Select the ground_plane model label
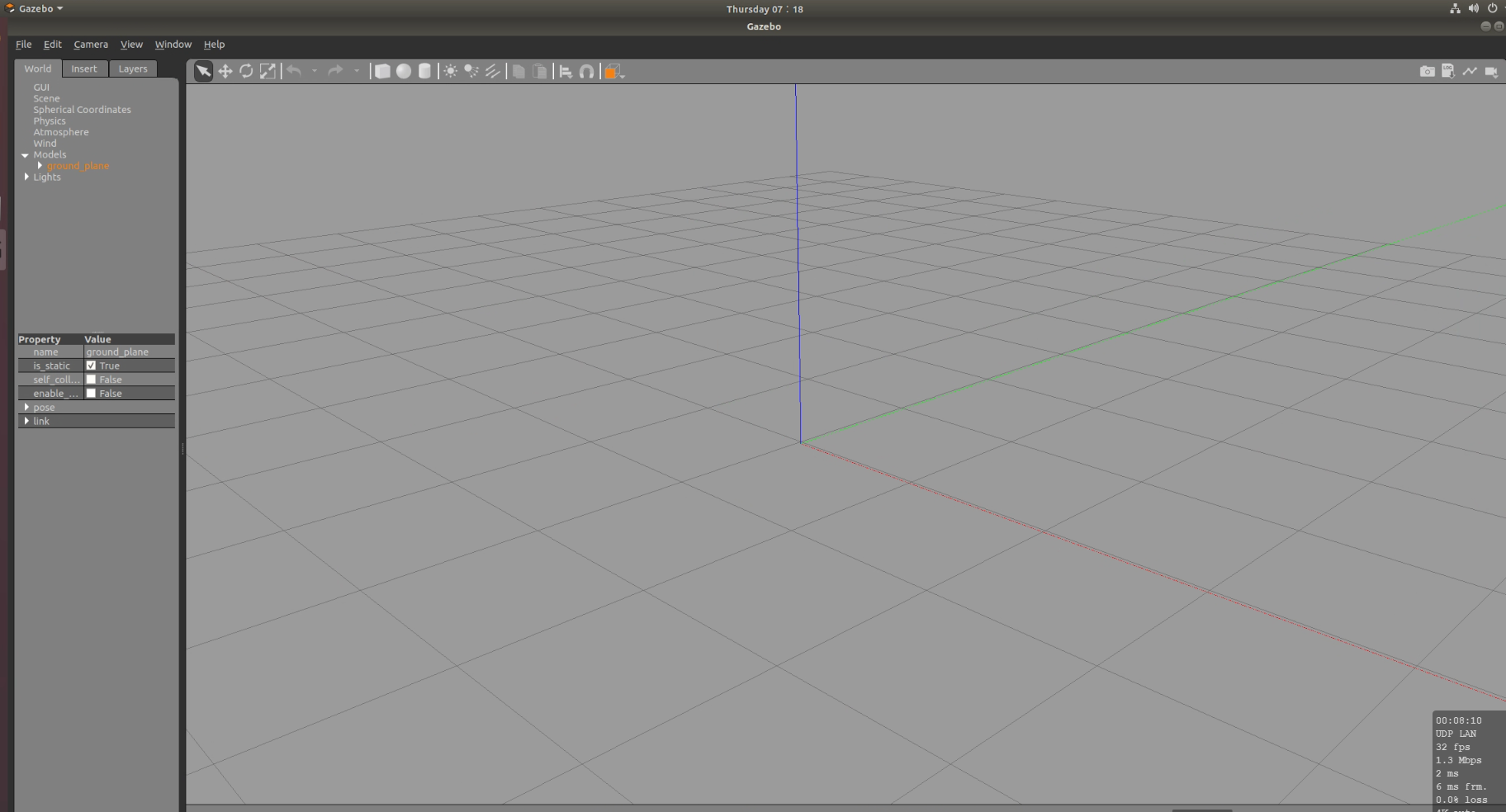 78,166
